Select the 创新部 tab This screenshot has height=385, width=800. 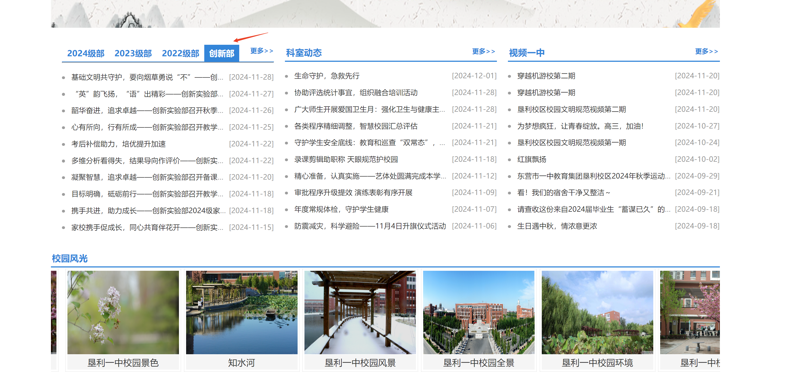[221, 54]
